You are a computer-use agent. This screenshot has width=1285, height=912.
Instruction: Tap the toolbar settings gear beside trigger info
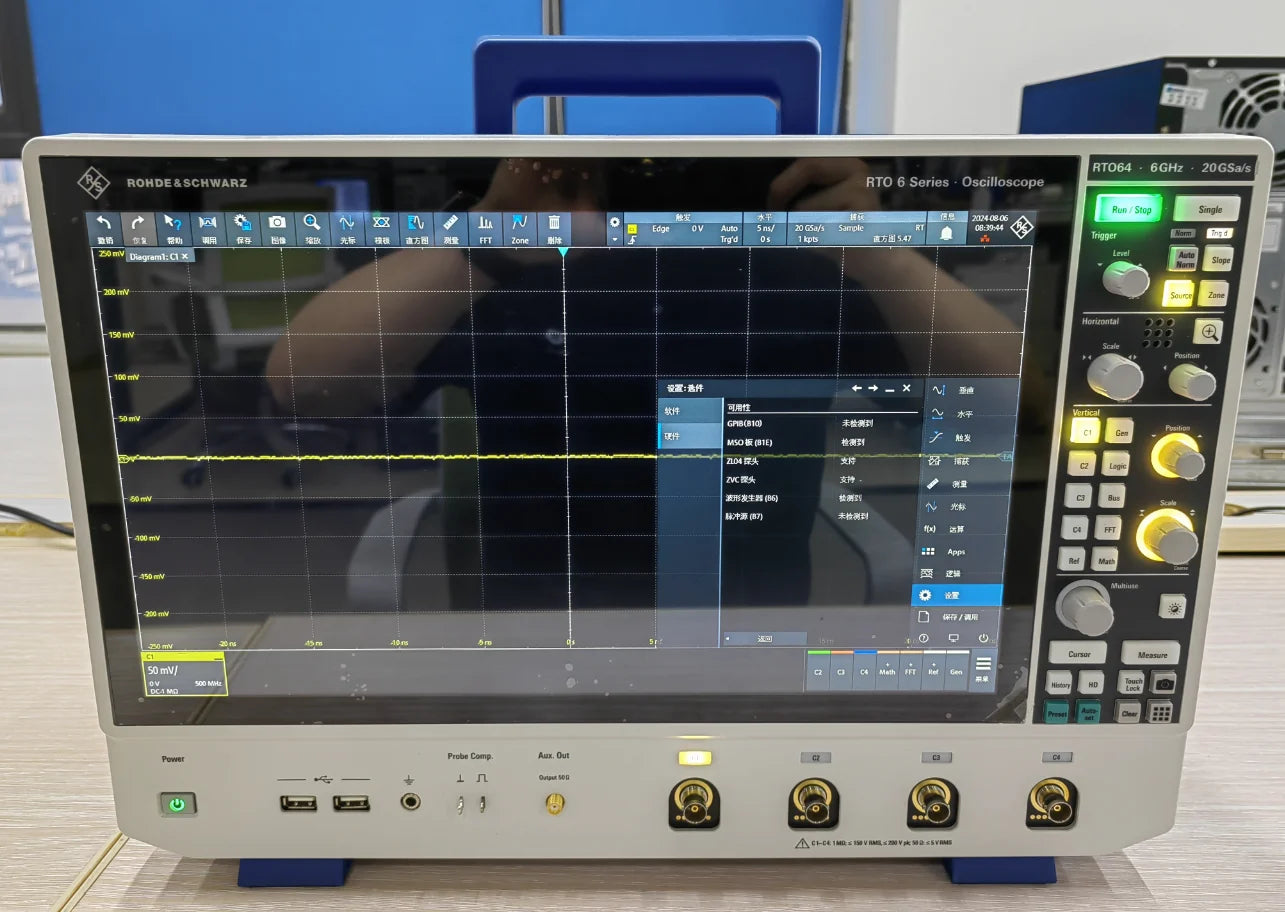(614, 222)
